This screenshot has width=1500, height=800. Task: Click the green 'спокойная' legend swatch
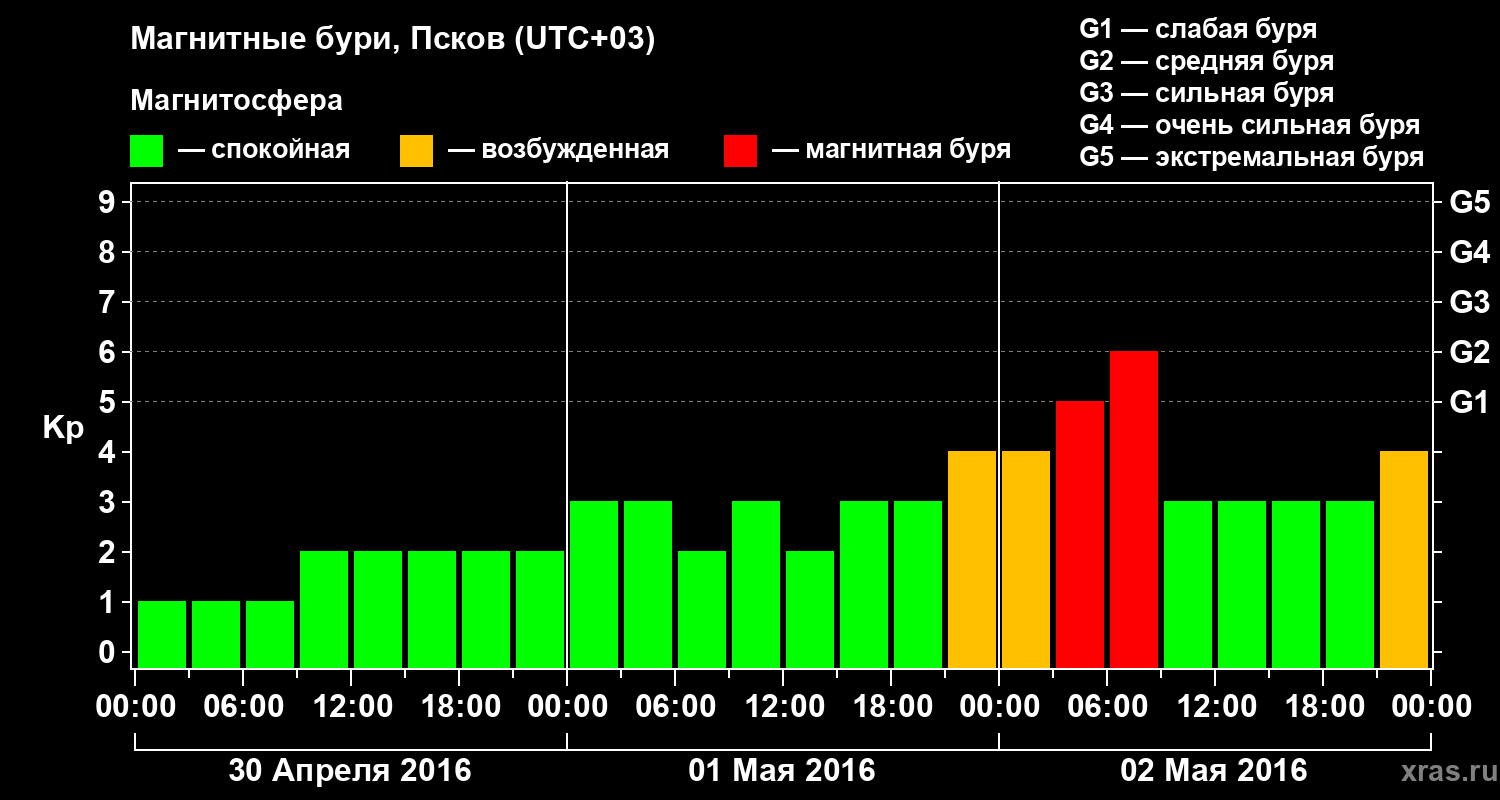click(x=146, y=151)
